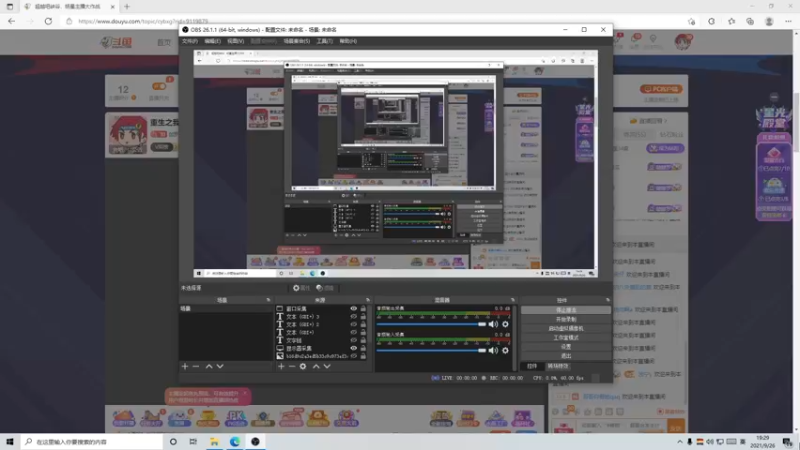Viewport: 800px width, 450px height.
Task: Open Task View on the taskbar
Action: tap(193, 441)
